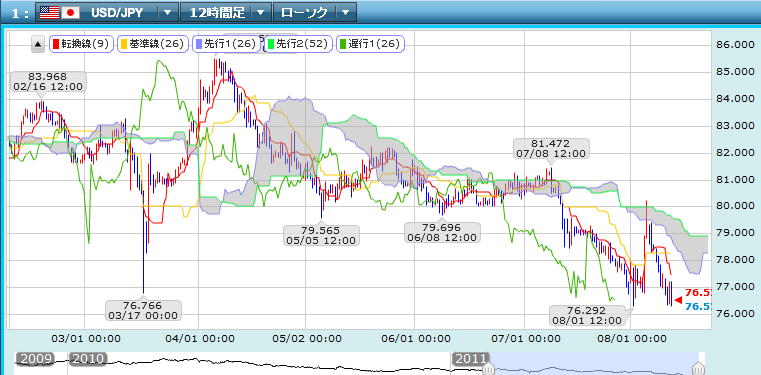Screen dimensions: 761x375
Task: Open the ローソク chart type dropdown arrow
Action: 346,13
